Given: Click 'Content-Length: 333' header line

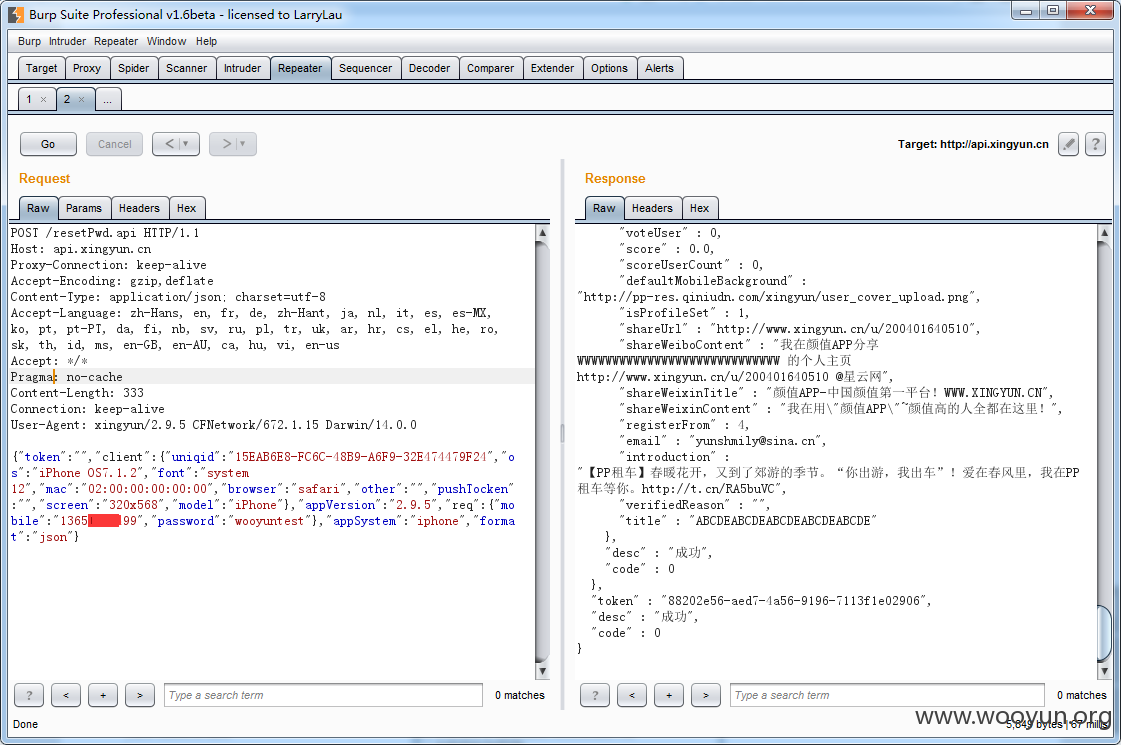Looking at the screenshot, I should (x=77, y=393).
